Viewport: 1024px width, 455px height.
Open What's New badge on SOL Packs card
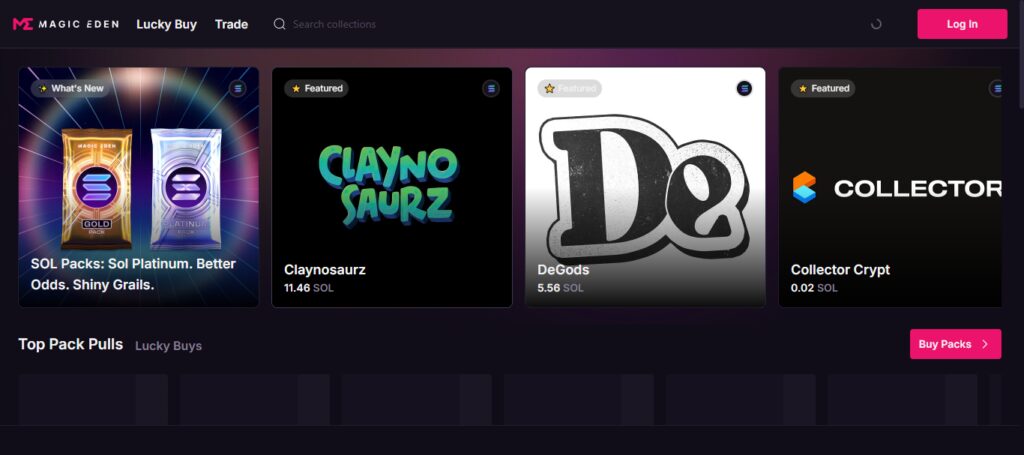tap(71, 88)
